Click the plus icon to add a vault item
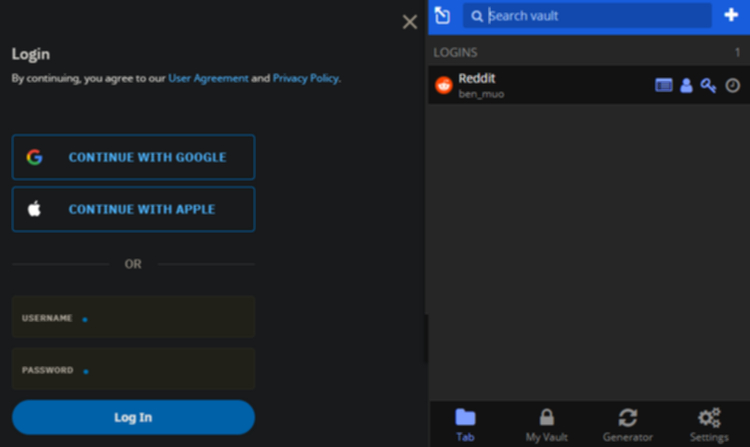Screen dimensions: 750x447 (x=731, y=15)
